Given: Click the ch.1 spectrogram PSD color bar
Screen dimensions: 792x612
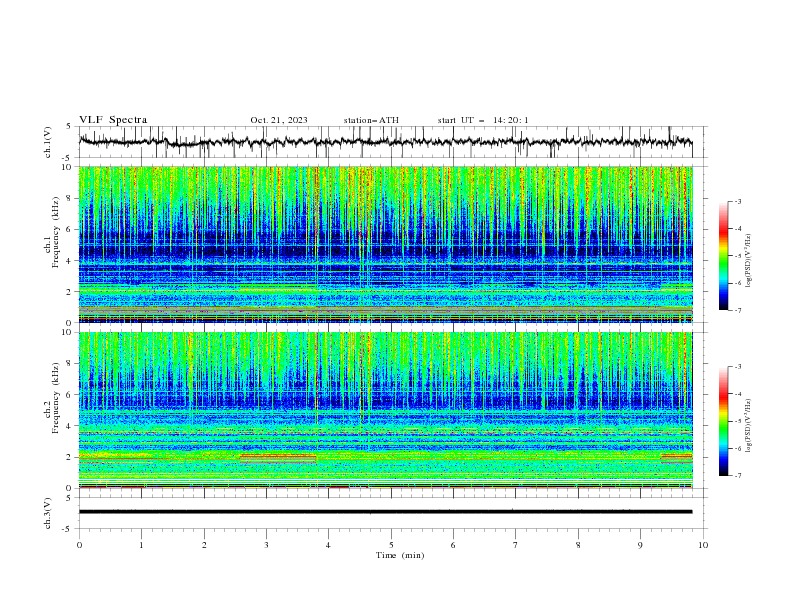Looking at the screenshot, I should coord(723,256).
